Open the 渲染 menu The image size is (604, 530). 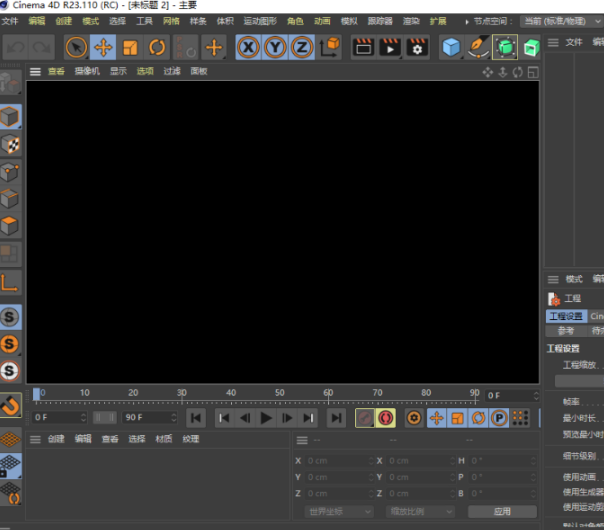click(x=411, y=21)
